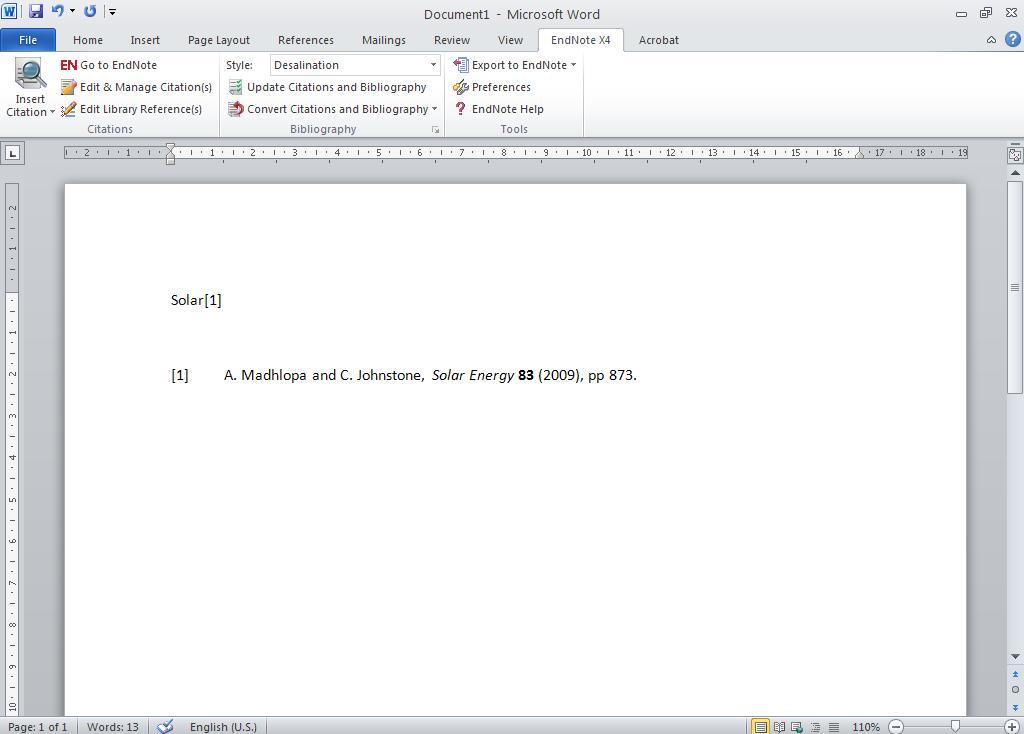Select Print Layout view

point(760,727)
